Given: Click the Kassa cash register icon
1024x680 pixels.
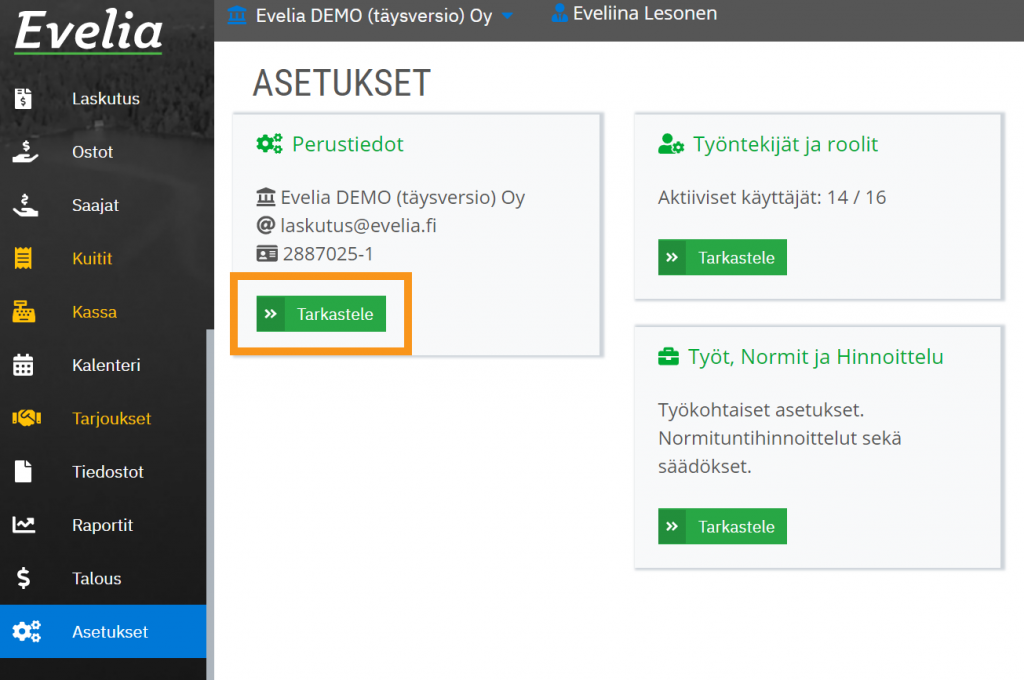Looking at the screenshot, I should tap(24, 312).
